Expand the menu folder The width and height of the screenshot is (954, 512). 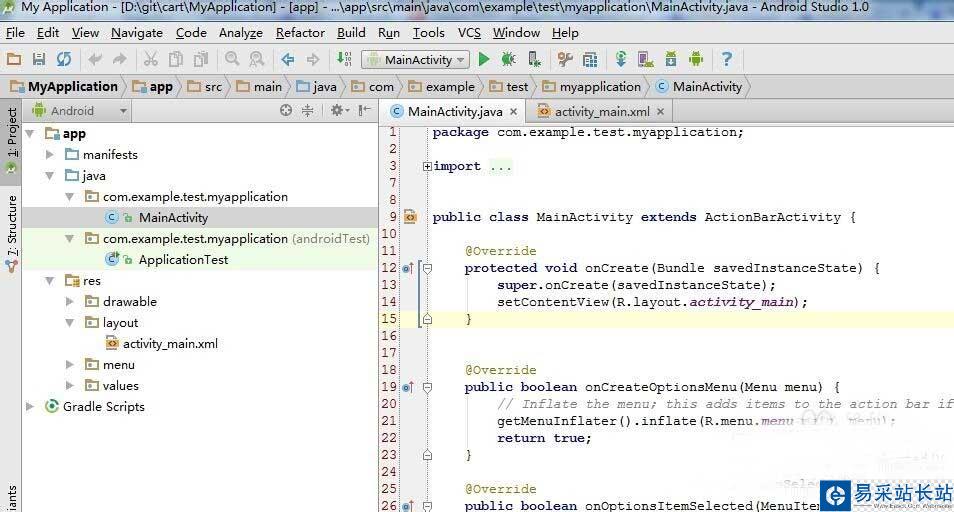(x=70, y=365)
